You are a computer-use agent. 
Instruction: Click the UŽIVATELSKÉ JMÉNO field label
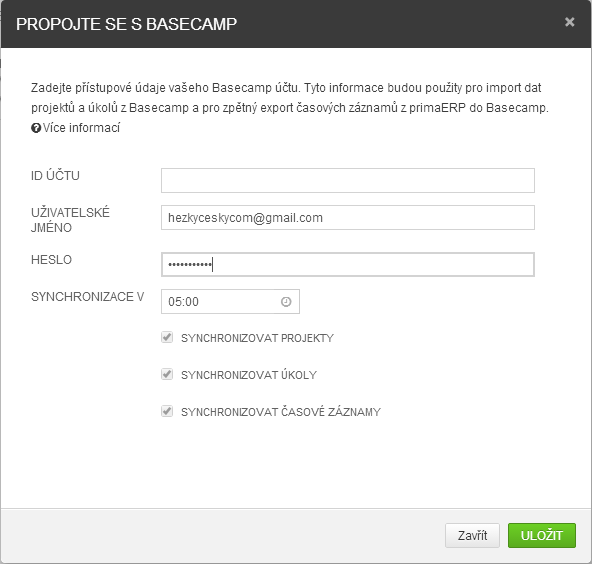tap(70, 220)
